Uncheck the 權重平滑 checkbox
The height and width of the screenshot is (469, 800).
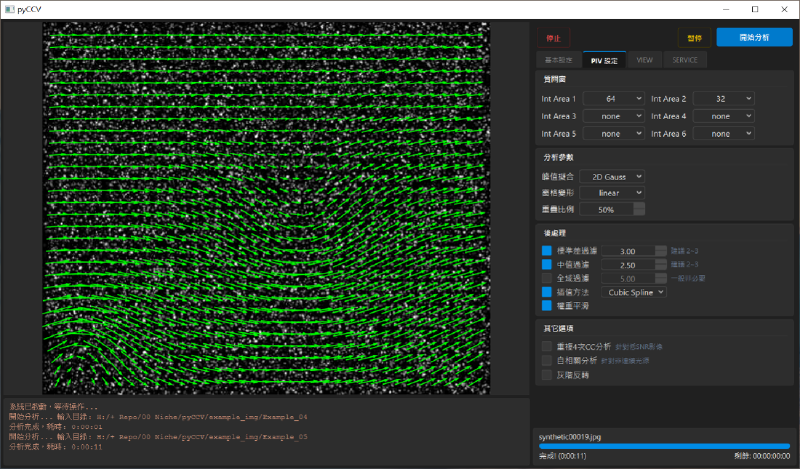[x=547, y=306]
